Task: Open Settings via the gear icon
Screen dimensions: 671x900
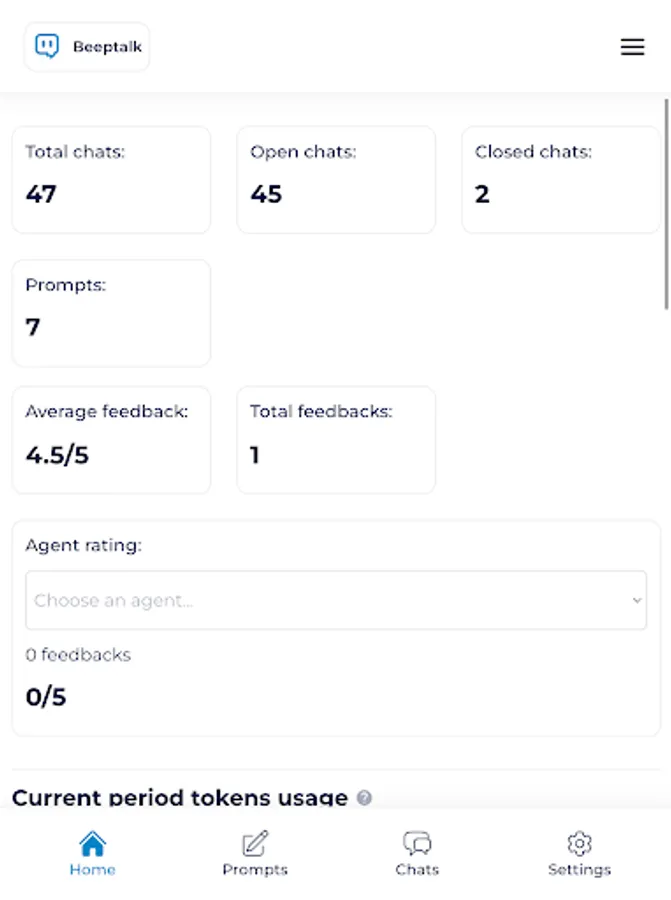Action: point(579,843)
